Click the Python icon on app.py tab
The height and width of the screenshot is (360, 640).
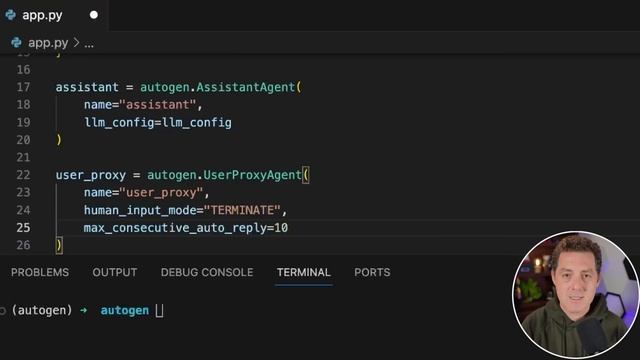(11, 15)
